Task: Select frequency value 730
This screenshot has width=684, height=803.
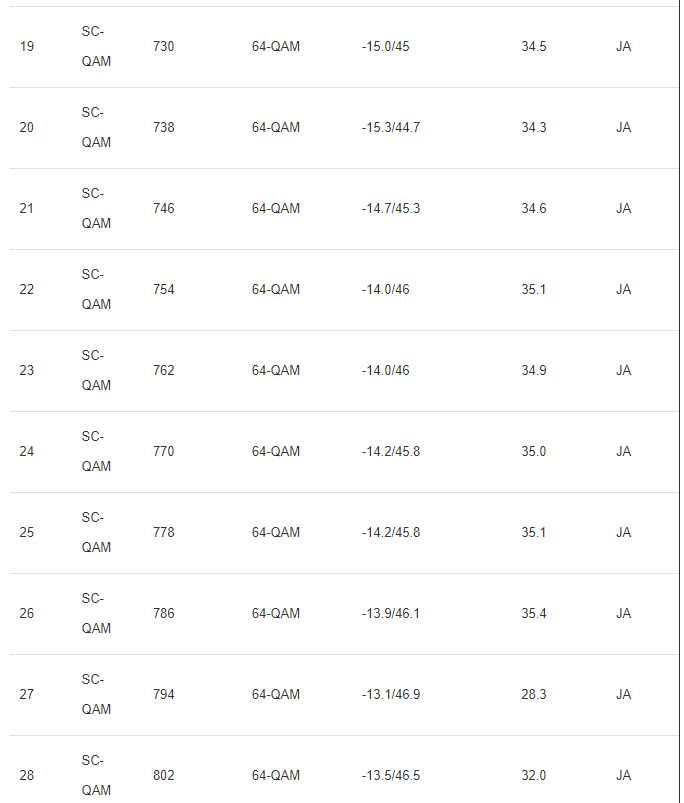Action: point(163,47)
